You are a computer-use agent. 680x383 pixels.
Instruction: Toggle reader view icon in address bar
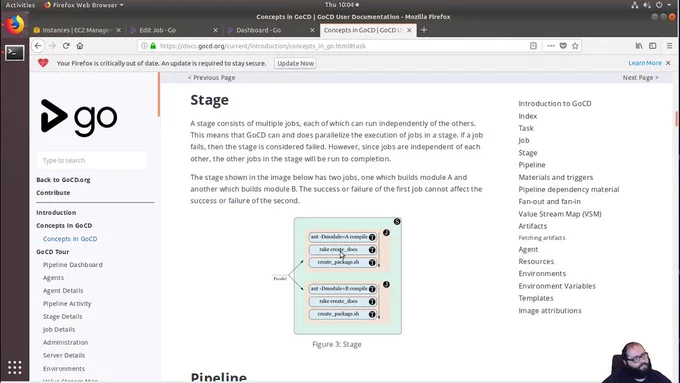coord(533,46)
